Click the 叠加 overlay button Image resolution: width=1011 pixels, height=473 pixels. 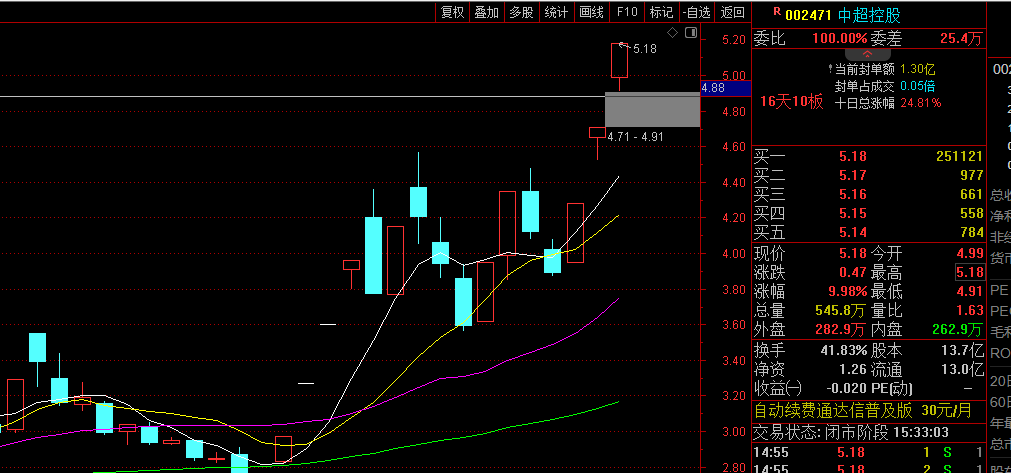point(487,12)
